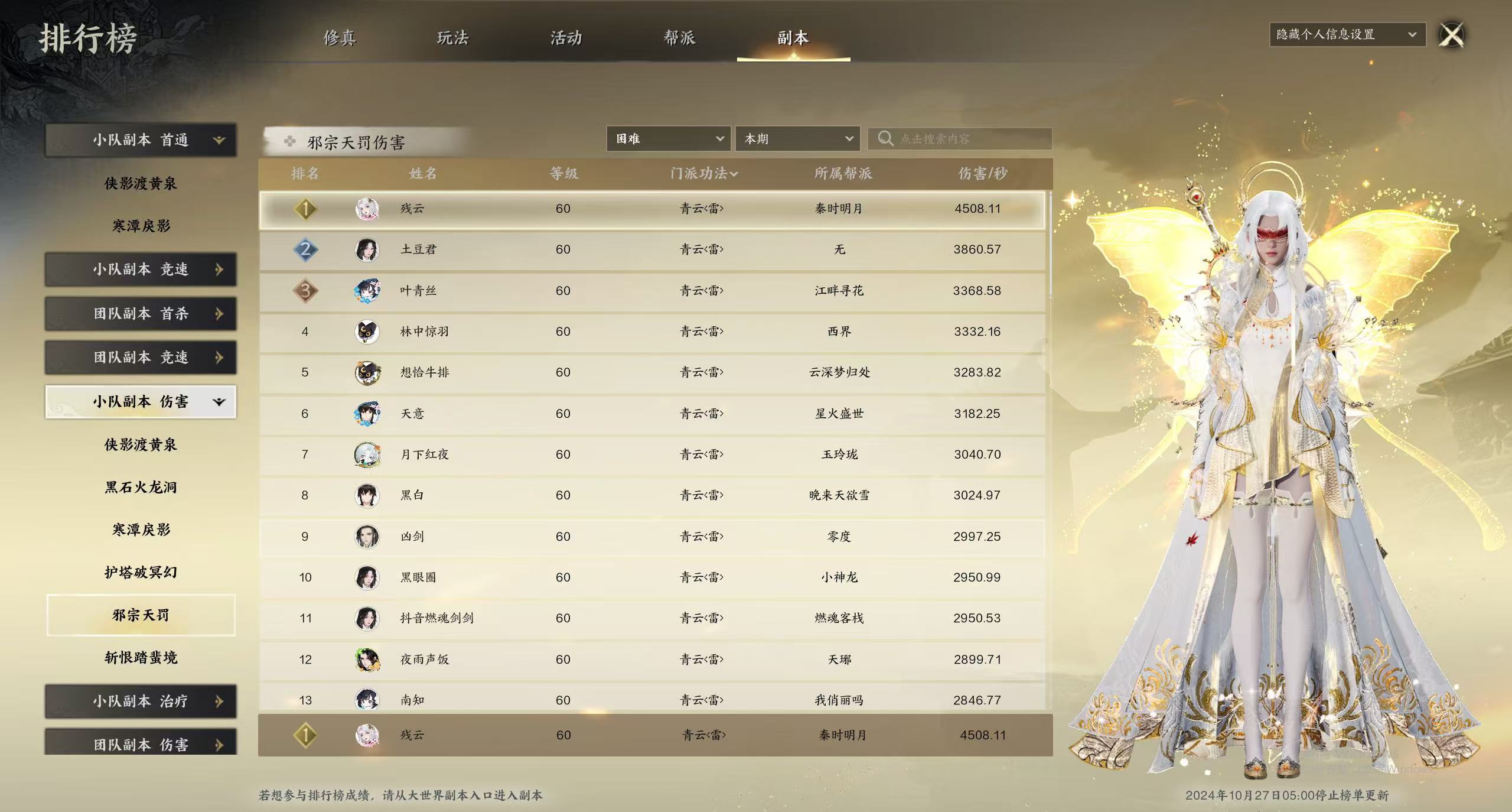This screenshot has width=1512, height=812.
Task: Click the blue rank 2 medal icon
Action: point(305,249)
